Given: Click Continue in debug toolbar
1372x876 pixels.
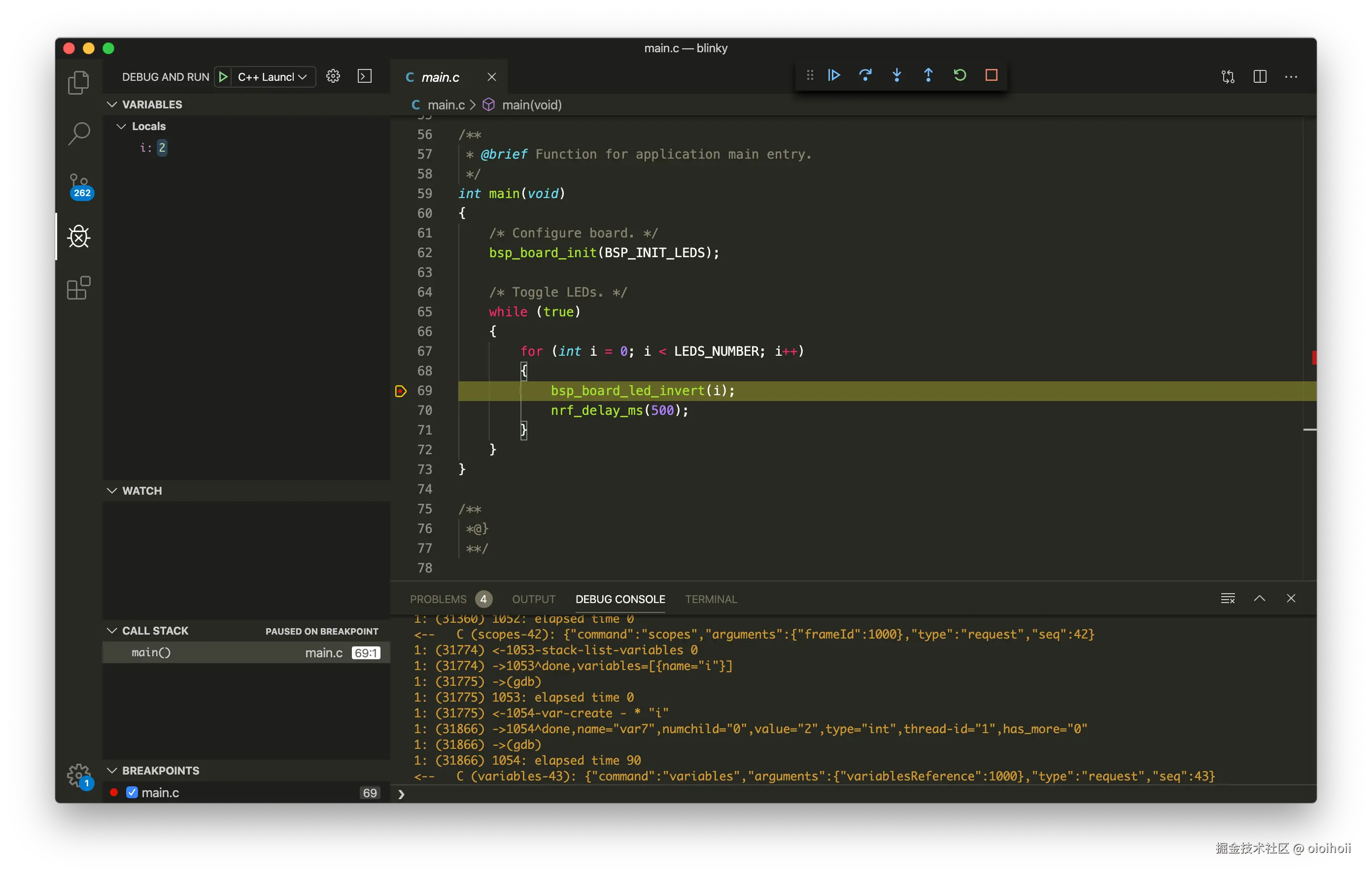Looking at the screenshot, I should pos(834,75).
